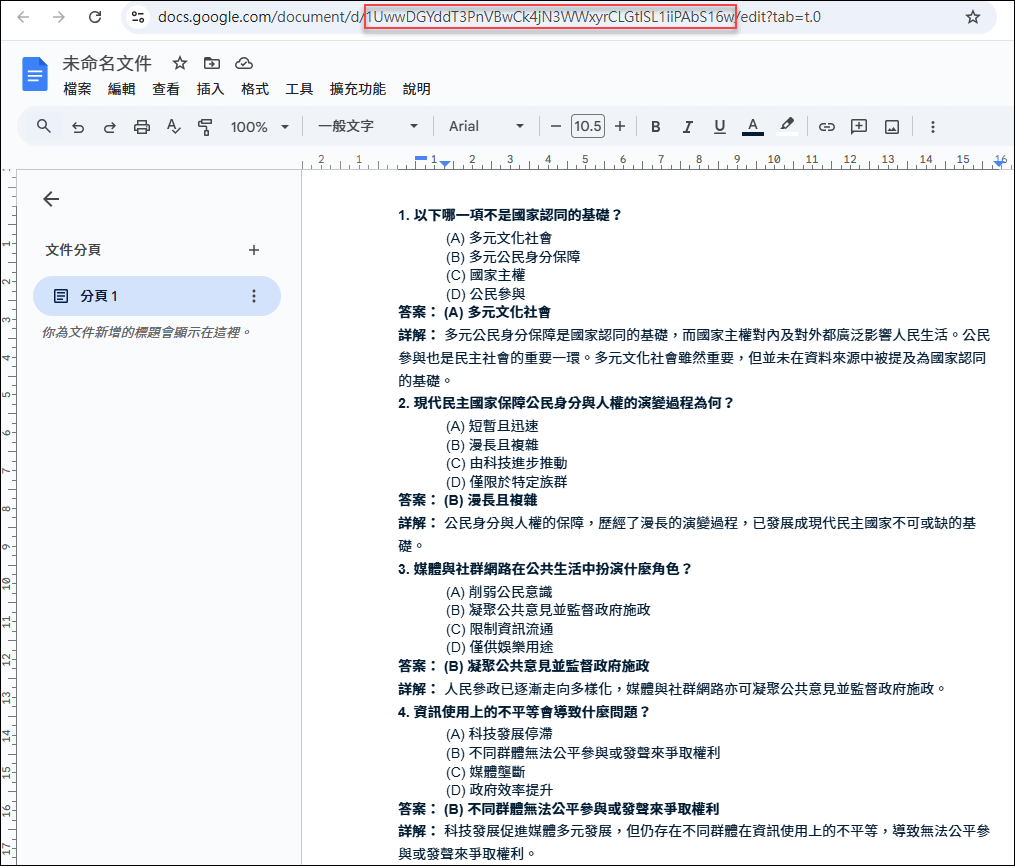Add a comment
Screen dimensions: 1015x866
[859, 126]
